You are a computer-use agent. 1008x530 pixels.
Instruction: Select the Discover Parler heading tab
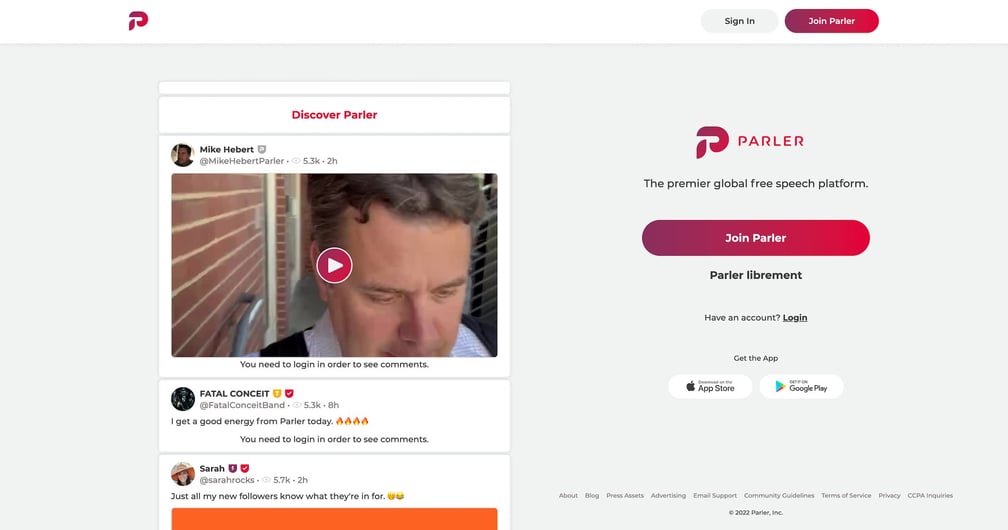pyautogui.click(x=334, y=115)
